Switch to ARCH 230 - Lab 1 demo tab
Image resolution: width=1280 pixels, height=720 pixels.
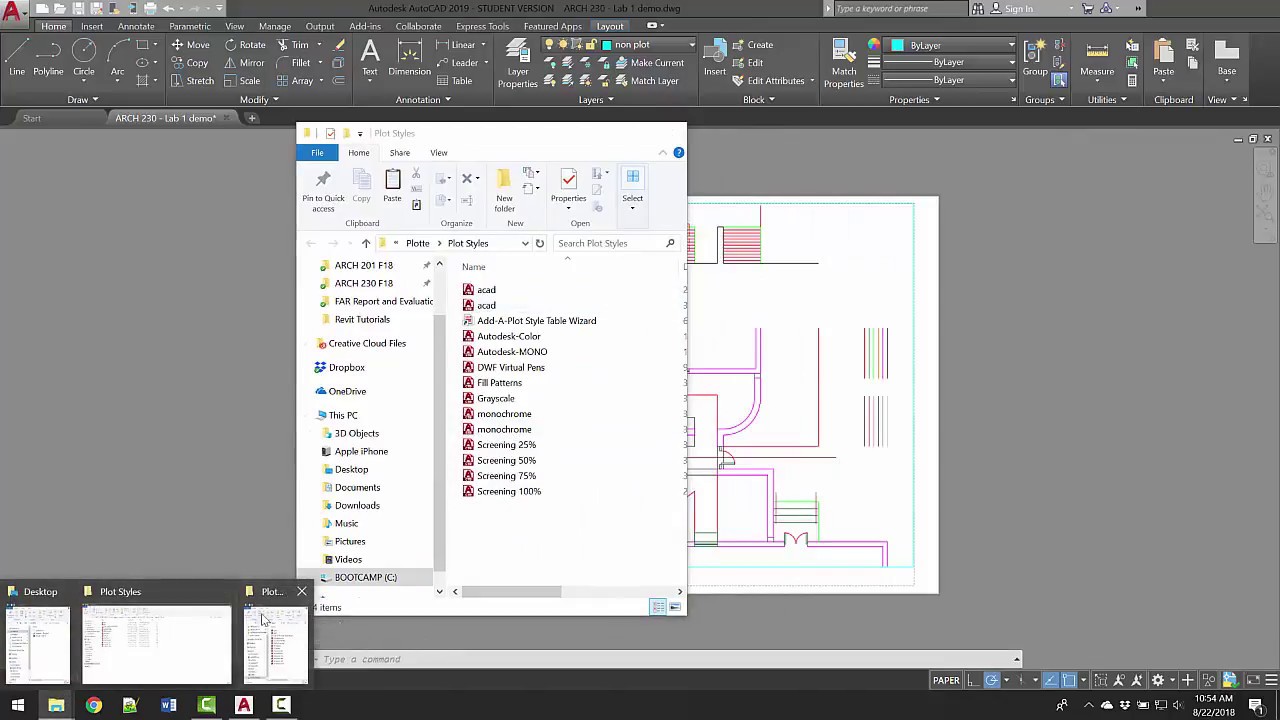point(165,118)
